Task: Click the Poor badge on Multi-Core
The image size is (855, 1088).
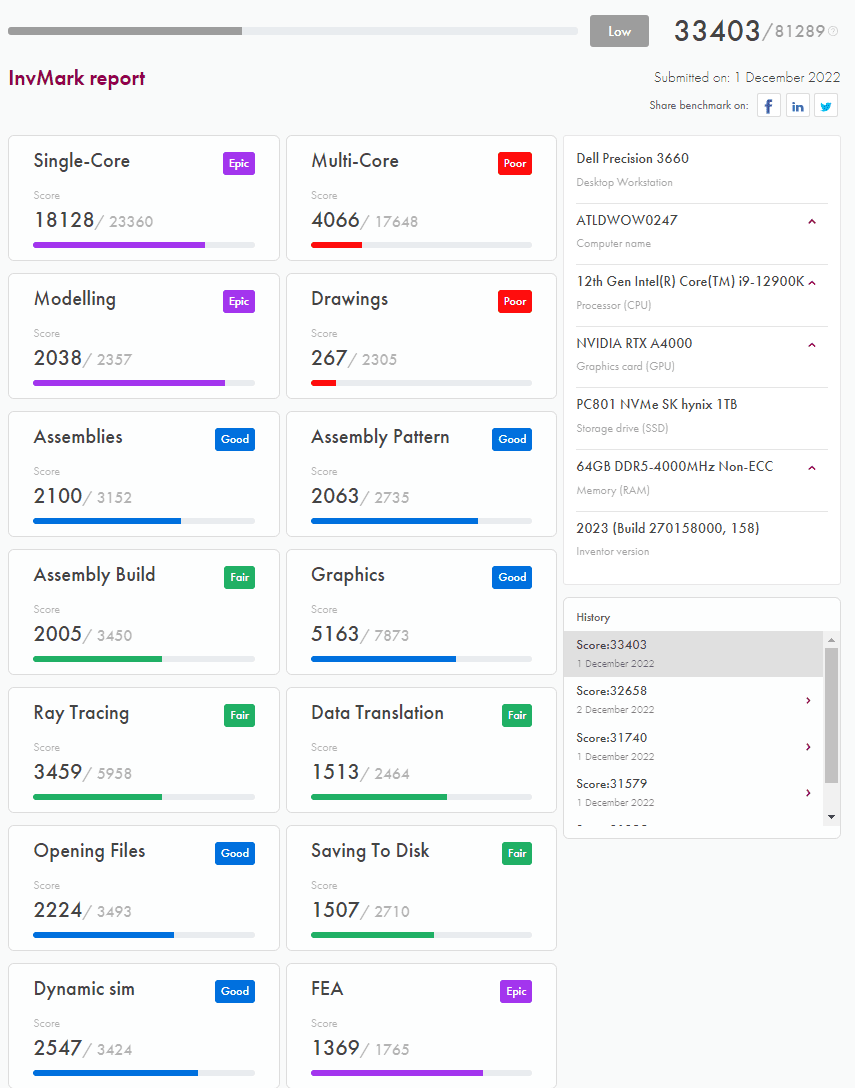Action: pyautogui.click(x=515, y=163)
